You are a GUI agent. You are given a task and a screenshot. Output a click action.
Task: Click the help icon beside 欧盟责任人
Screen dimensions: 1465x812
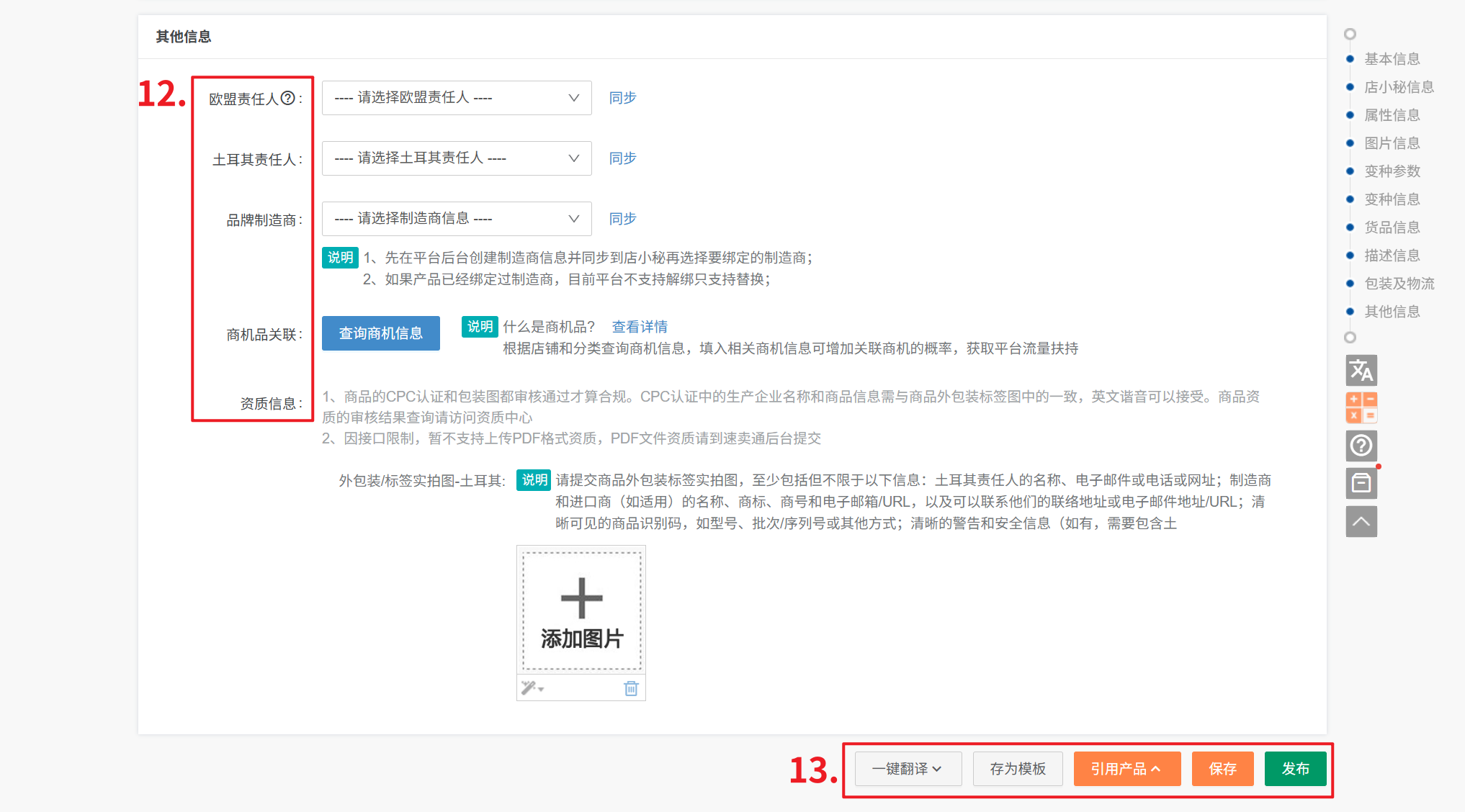(287, 98)
